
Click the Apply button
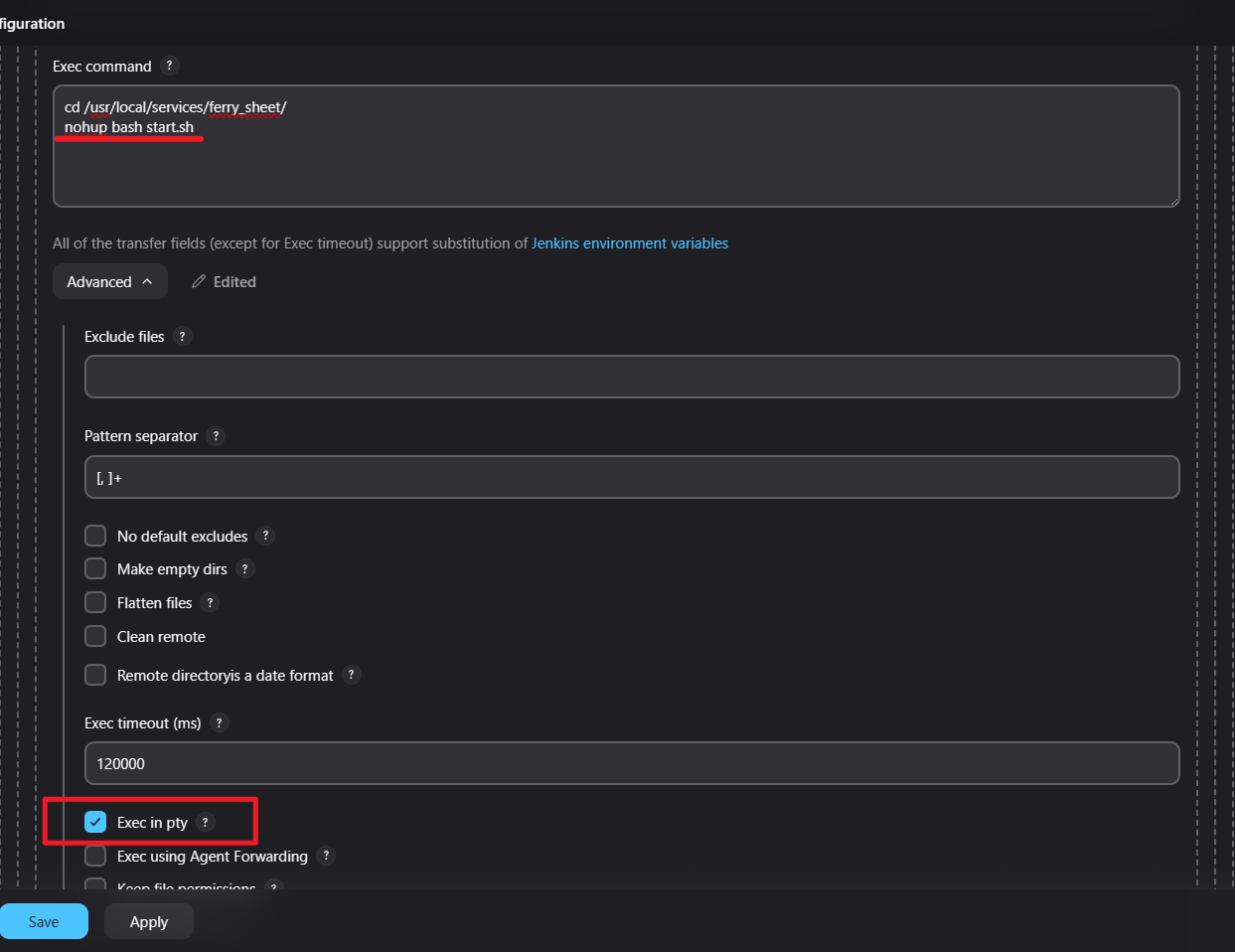pyautogui.click(x=149, y=921)
